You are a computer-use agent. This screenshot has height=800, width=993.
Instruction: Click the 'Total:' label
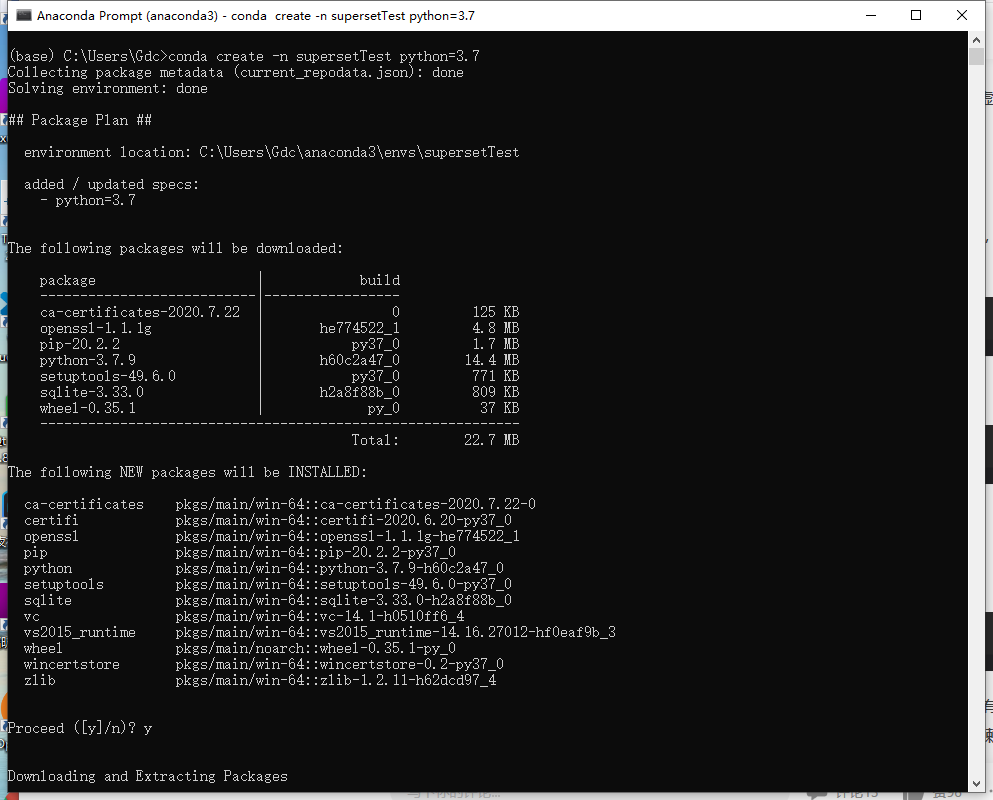point(376,440)
